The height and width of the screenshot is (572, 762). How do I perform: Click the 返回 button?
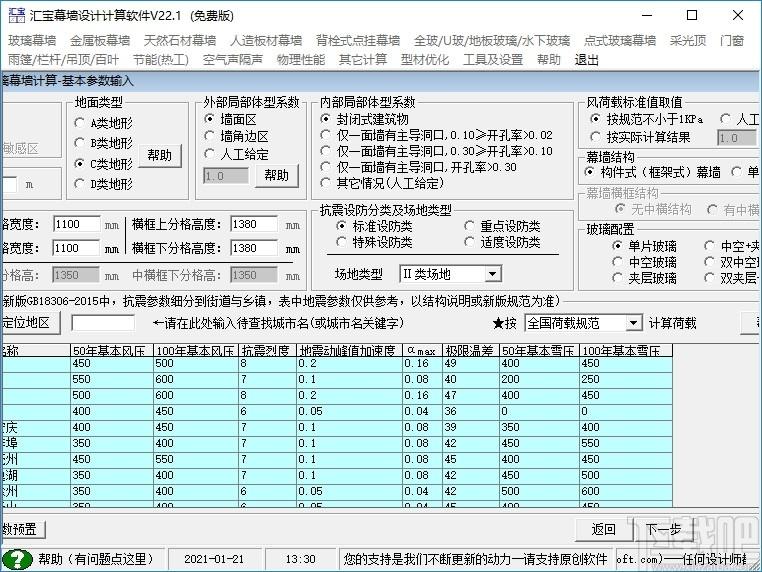[x=604, y=529]
